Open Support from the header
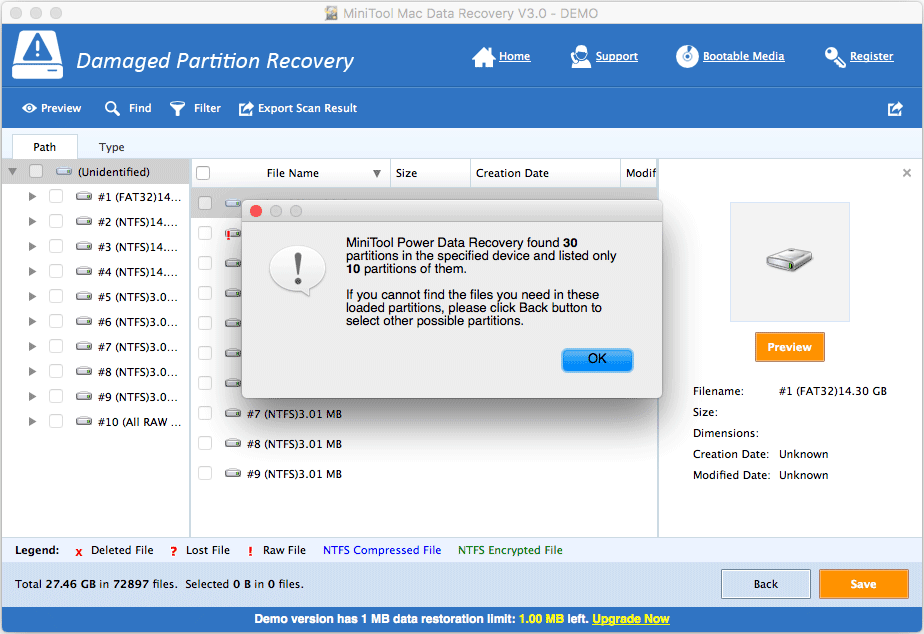This screenshot has height=634, width=924. coord(581,57)
